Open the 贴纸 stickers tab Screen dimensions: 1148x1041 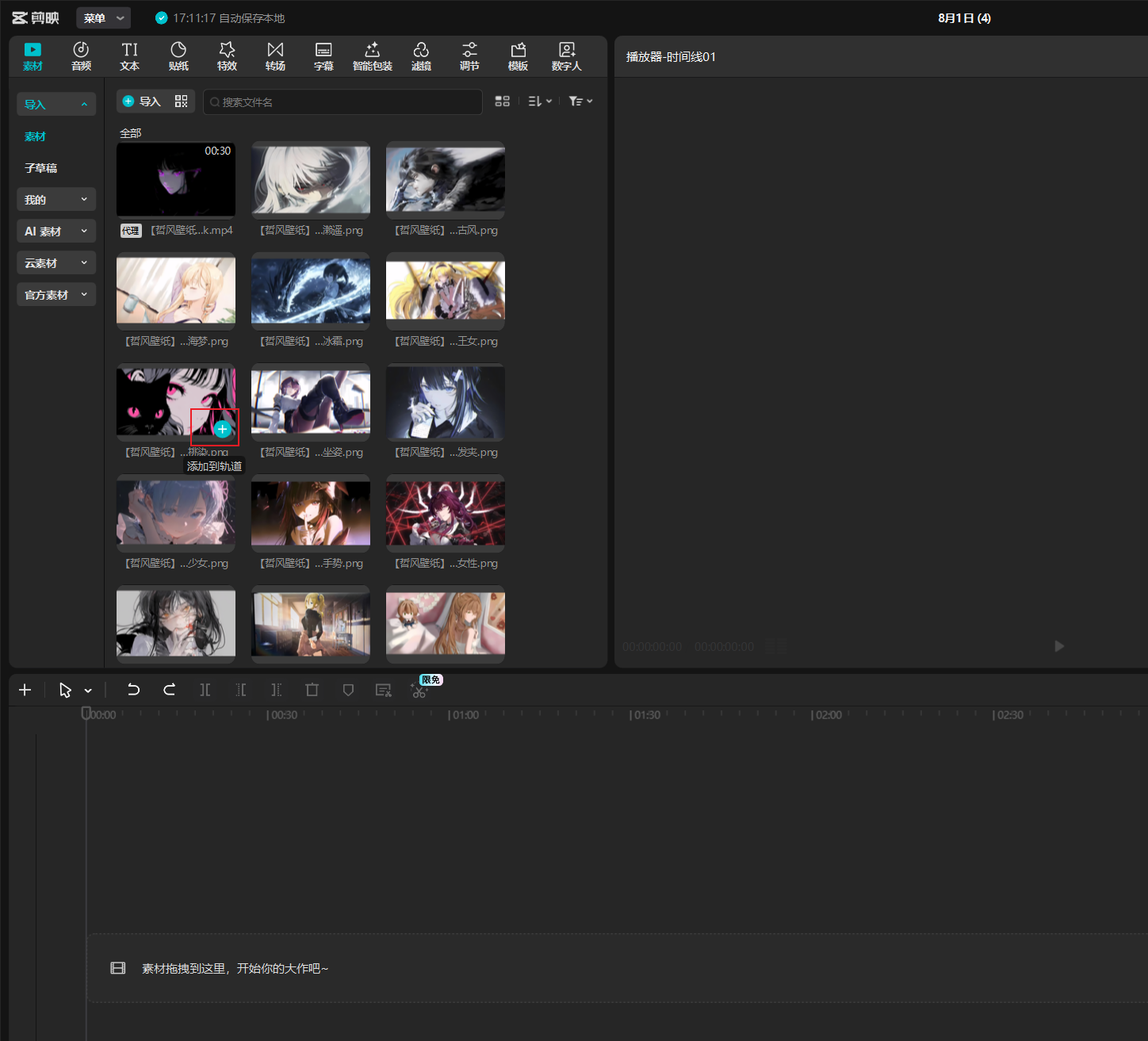click(x=178, y=56)
